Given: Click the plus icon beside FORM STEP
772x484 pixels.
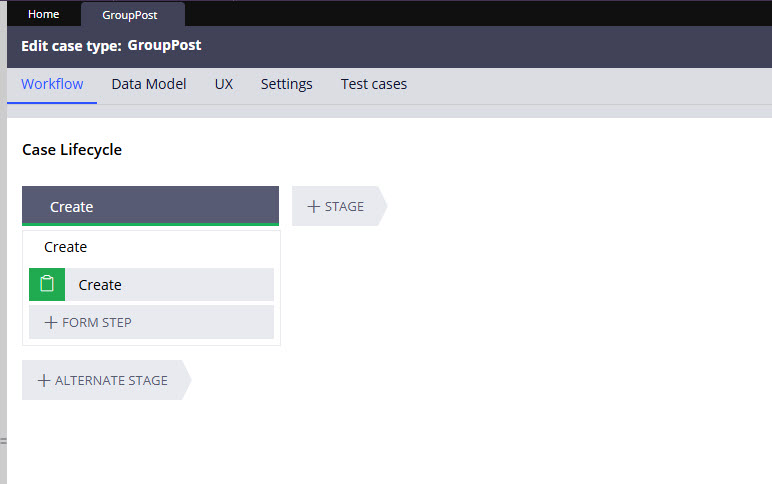Looking at the screenshot, I should (x=50, y=323).
